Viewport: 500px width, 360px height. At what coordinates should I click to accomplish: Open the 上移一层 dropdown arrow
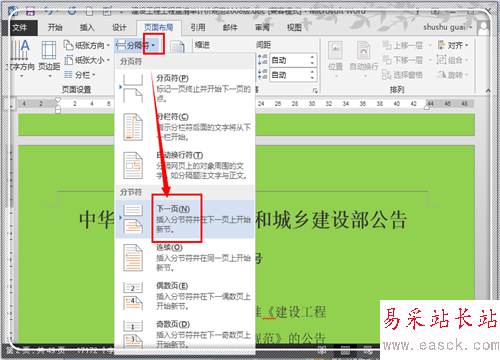[430, 45]
